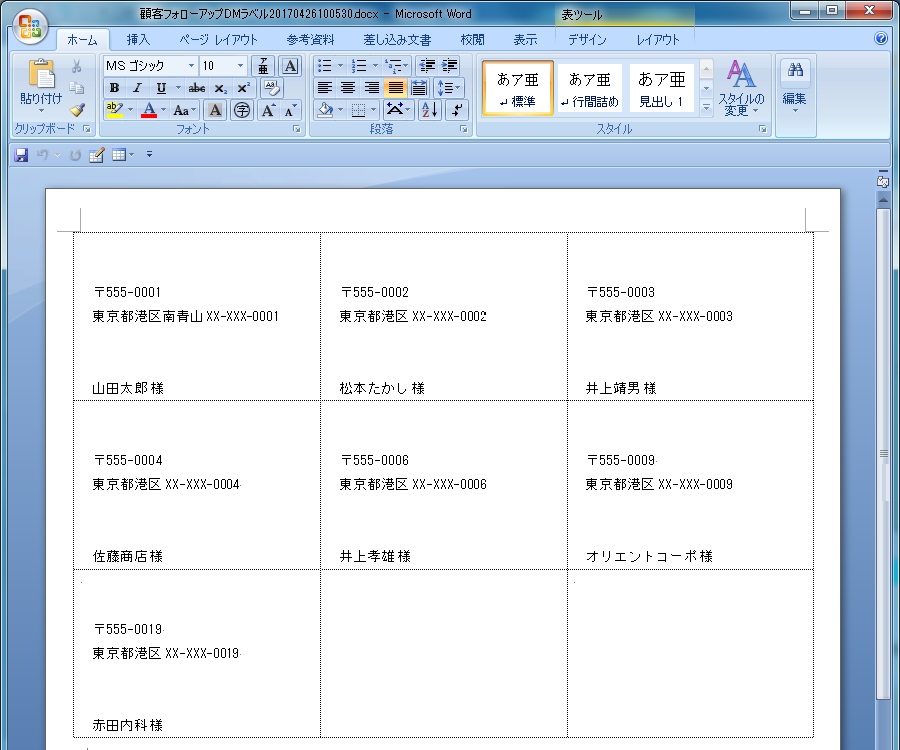Image resolution: width=900 pixels, height=750 pixels.
Task: Open スタイルの変更 menu
Action: point(741,88)
